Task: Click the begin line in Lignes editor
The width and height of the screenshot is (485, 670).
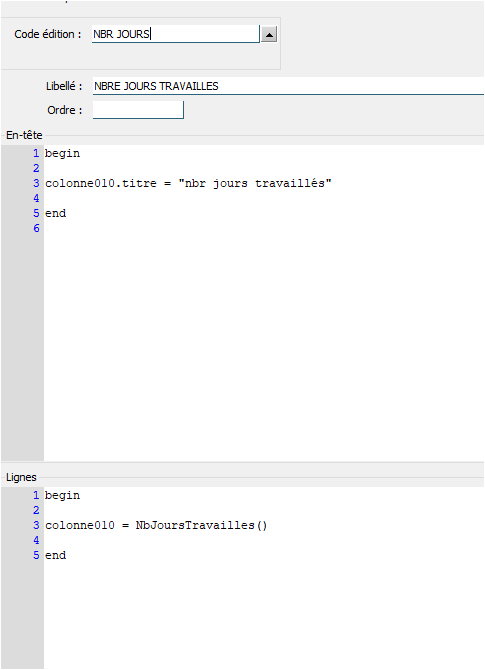Action: pos(62,495)
